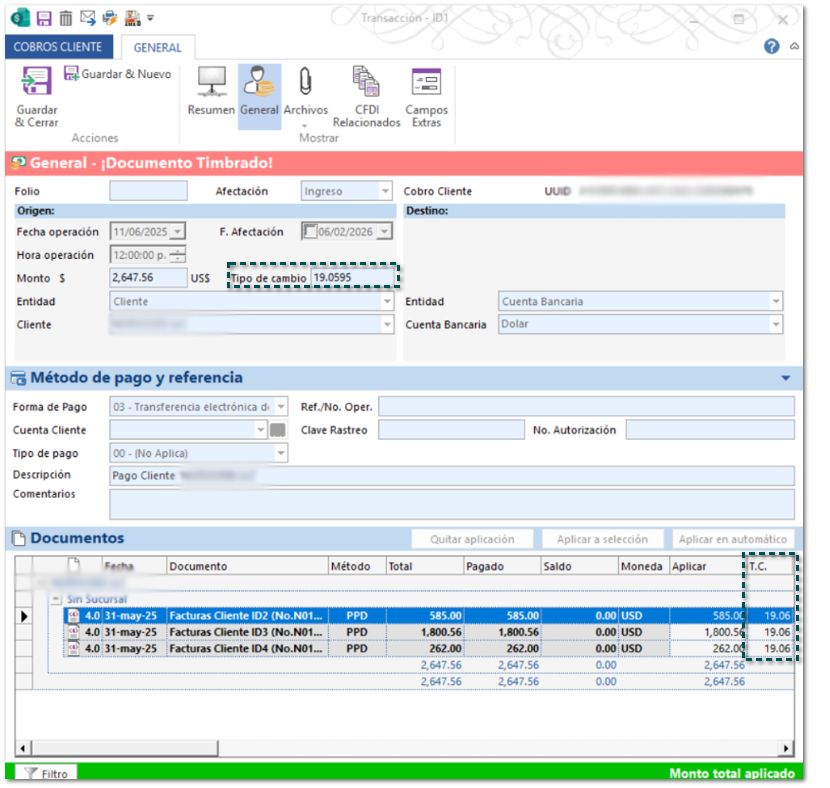Toggle the F. Afectación date checkbox
This screenshot has height=788, width=830.
coord(311,231)
